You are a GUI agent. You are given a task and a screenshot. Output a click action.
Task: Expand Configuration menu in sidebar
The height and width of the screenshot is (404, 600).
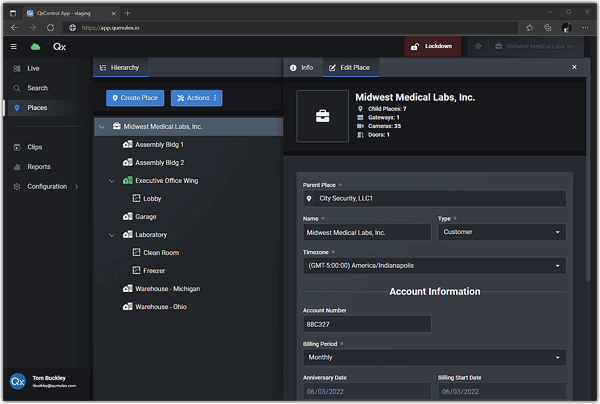pos(46,187)
